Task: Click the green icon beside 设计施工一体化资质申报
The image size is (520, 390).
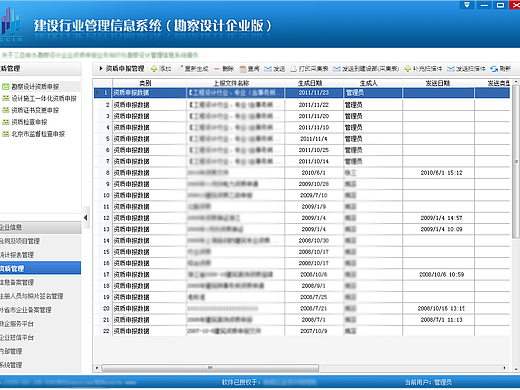Action: [x=6, y=98]
